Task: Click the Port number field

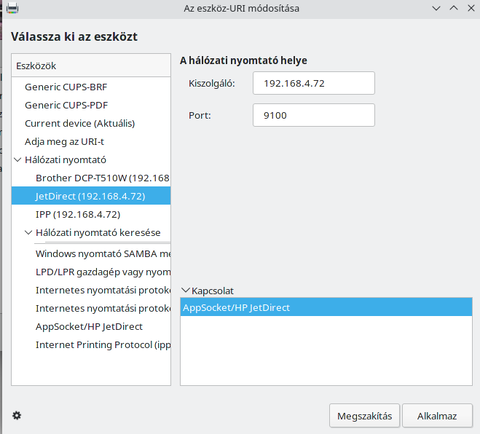Action: click(x=314, y=115)
